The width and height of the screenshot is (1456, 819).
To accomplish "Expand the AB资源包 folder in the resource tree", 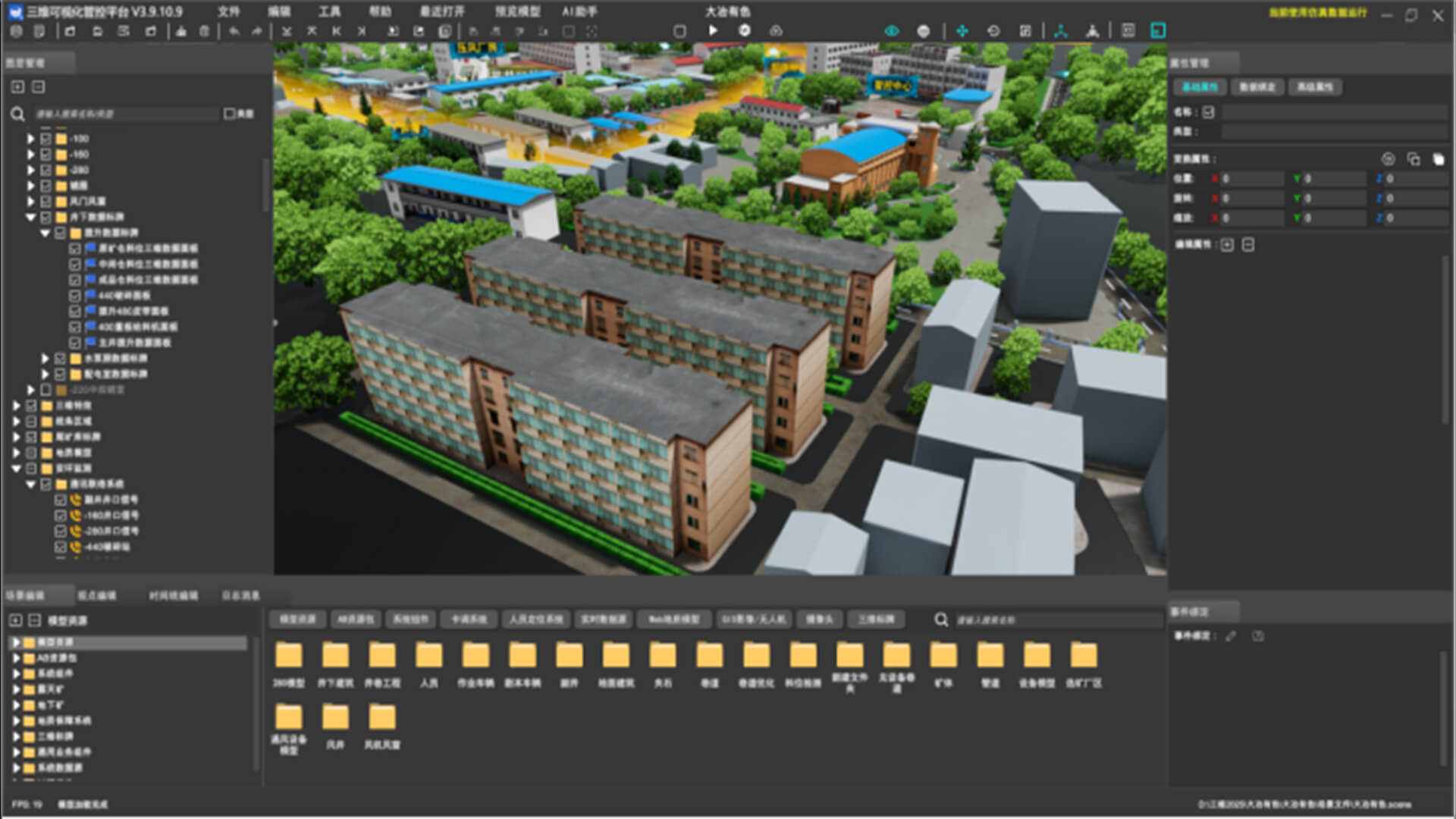I will (16, 657).
